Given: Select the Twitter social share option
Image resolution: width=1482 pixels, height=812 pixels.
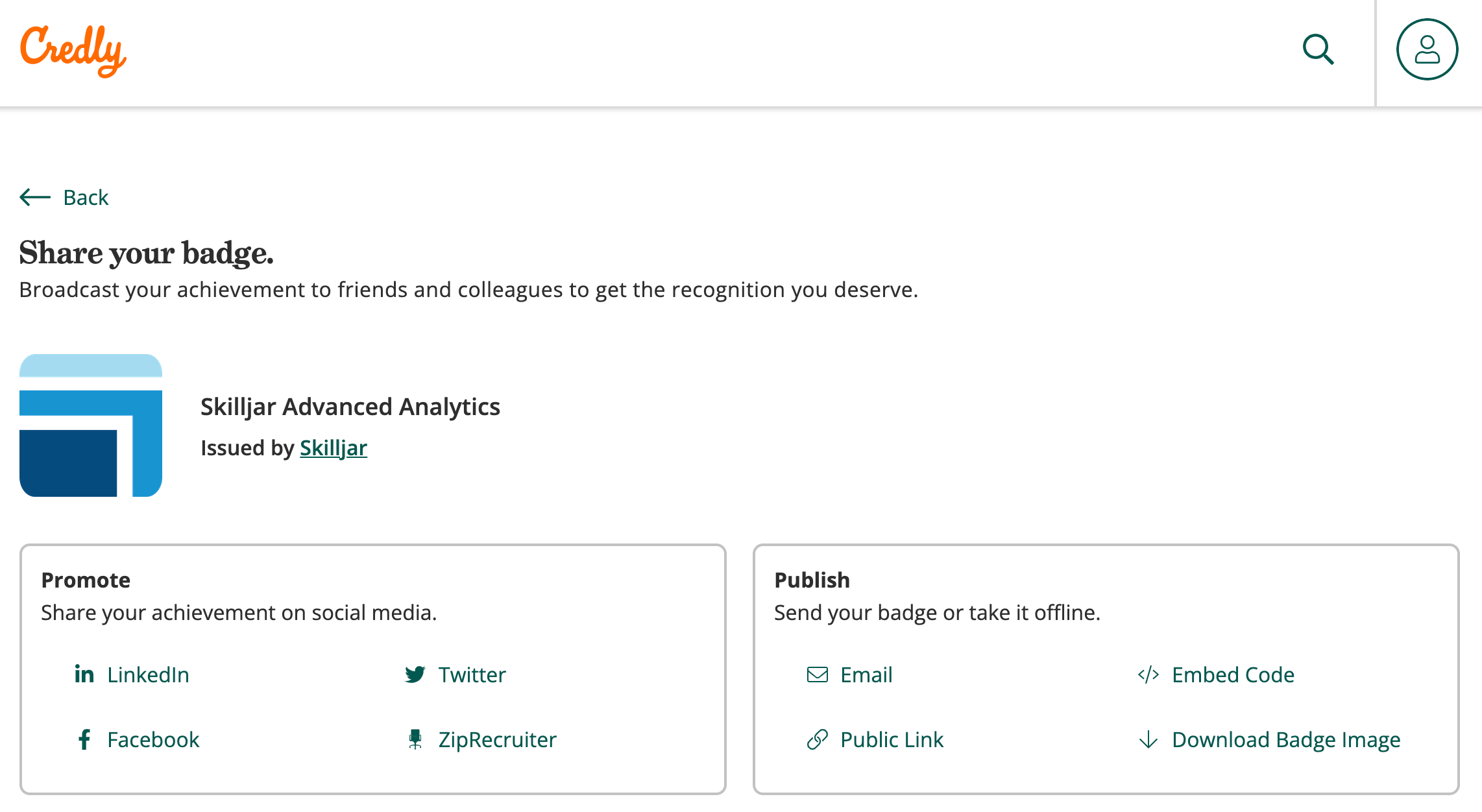Looking at the screenshot, I should (x=455, y=674).
